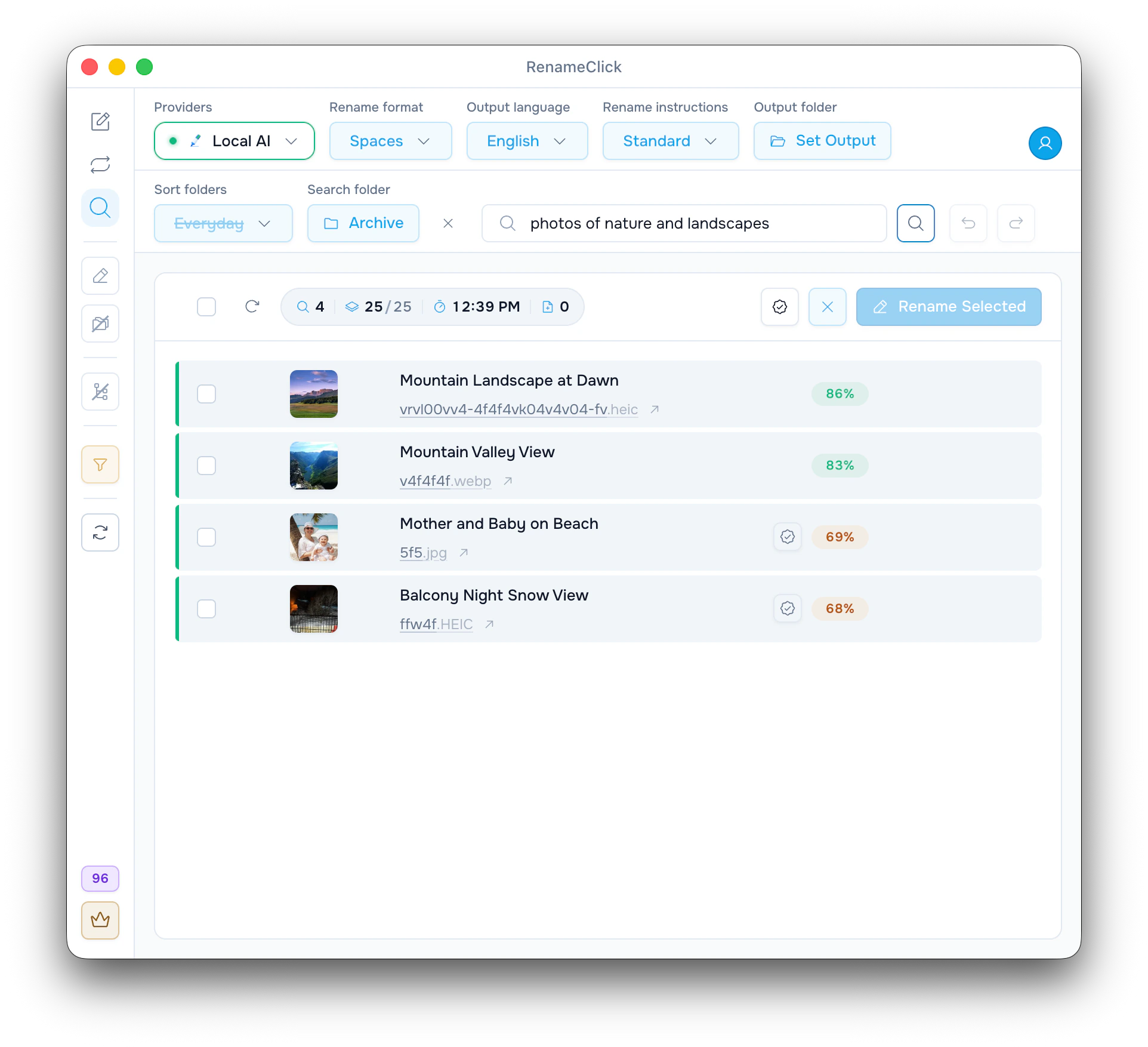Open the user profile avatar
Viewport: 1148px width, 1047px height.
click(x=1045, y=143)
